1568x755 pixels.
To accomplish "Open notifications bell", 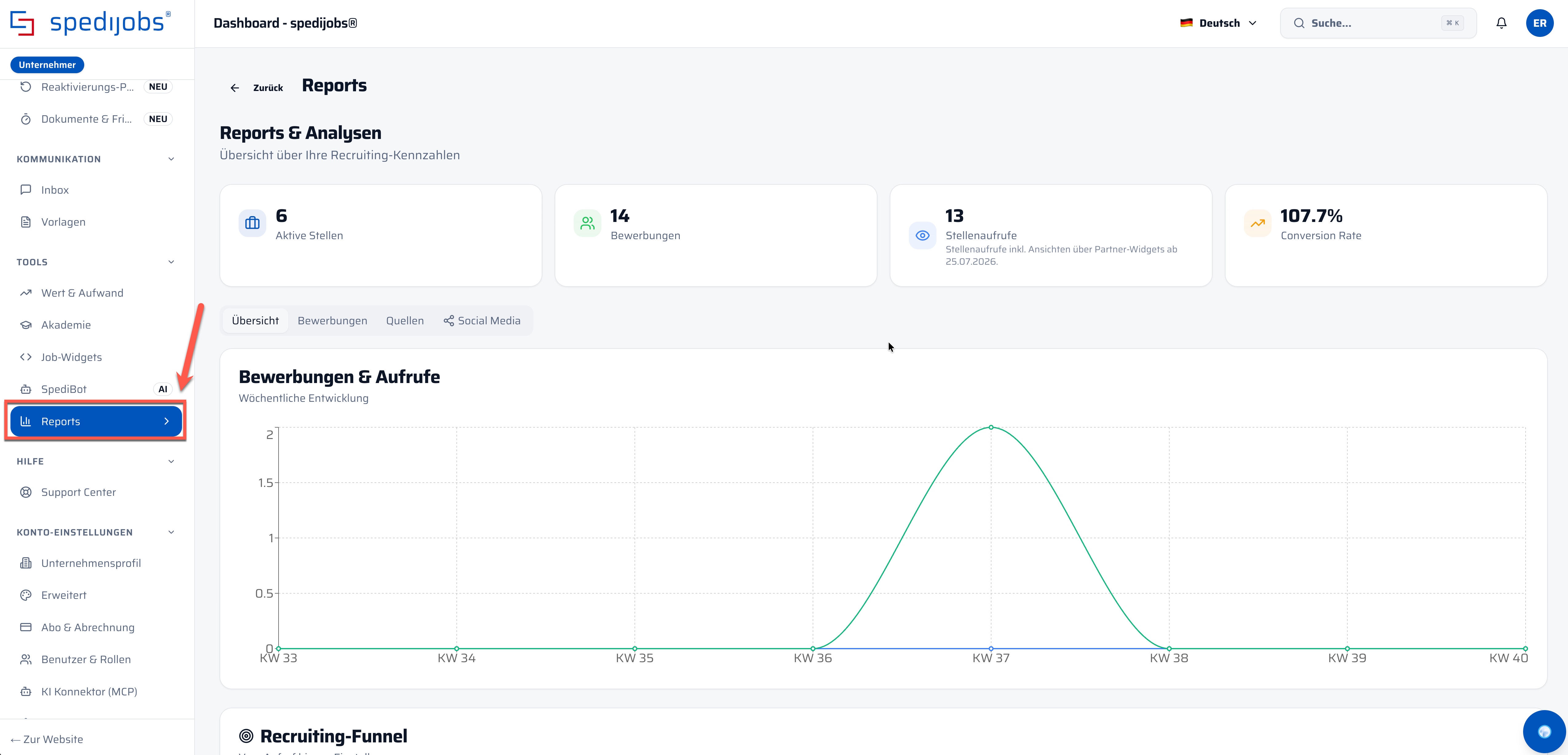I will pyautogui.click(x=1501, y=23).
